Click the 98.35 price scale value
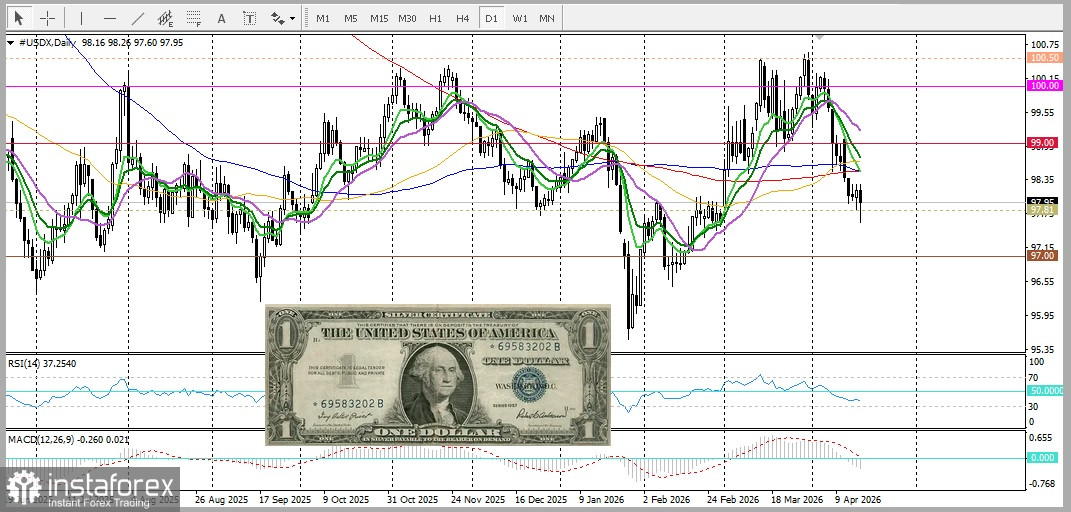Screen dimensions: 1071x512 click(1044, 180)
